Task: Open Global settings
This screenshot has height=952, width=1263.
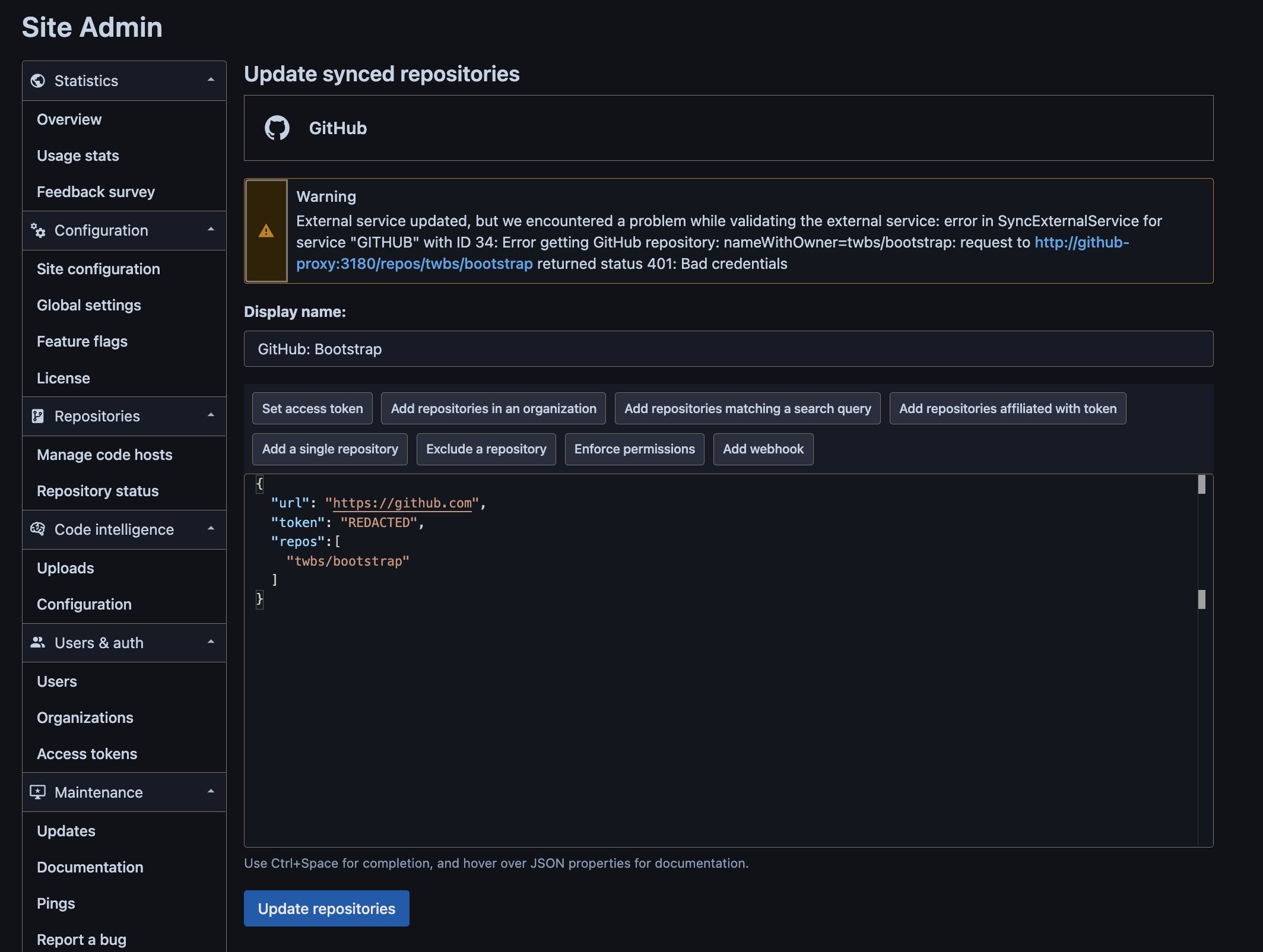Action: click(x=89, y=305)
